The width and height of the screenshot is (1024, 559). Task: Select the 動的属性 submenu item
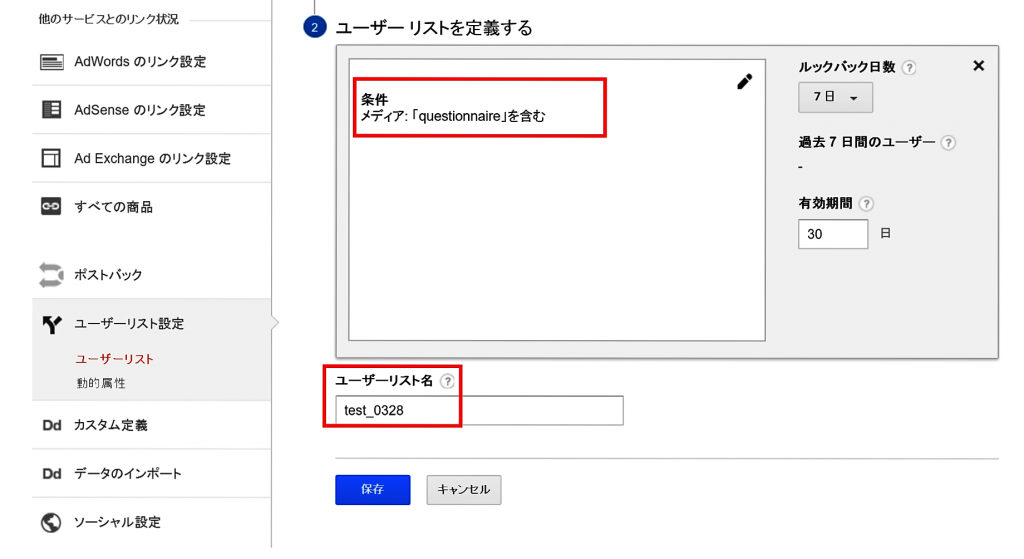(101, 383)
